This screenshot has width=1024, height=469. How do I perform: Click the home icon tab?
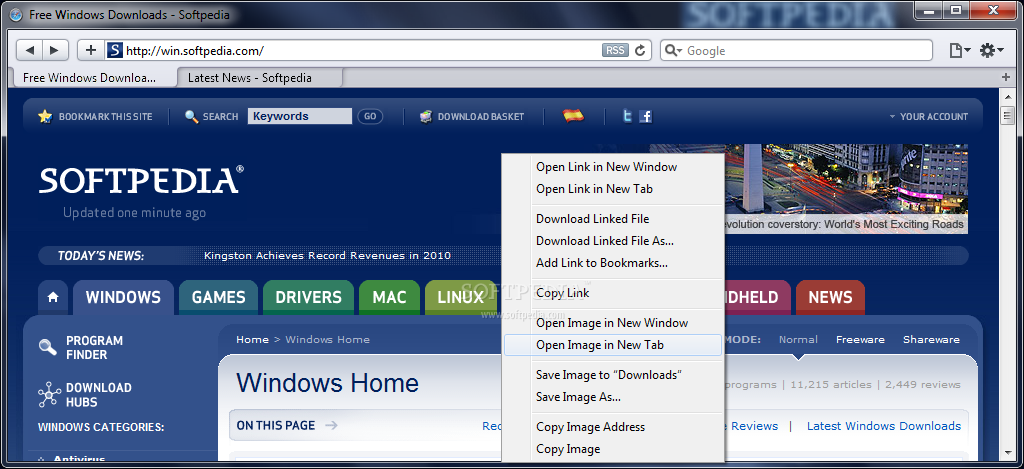53,297
